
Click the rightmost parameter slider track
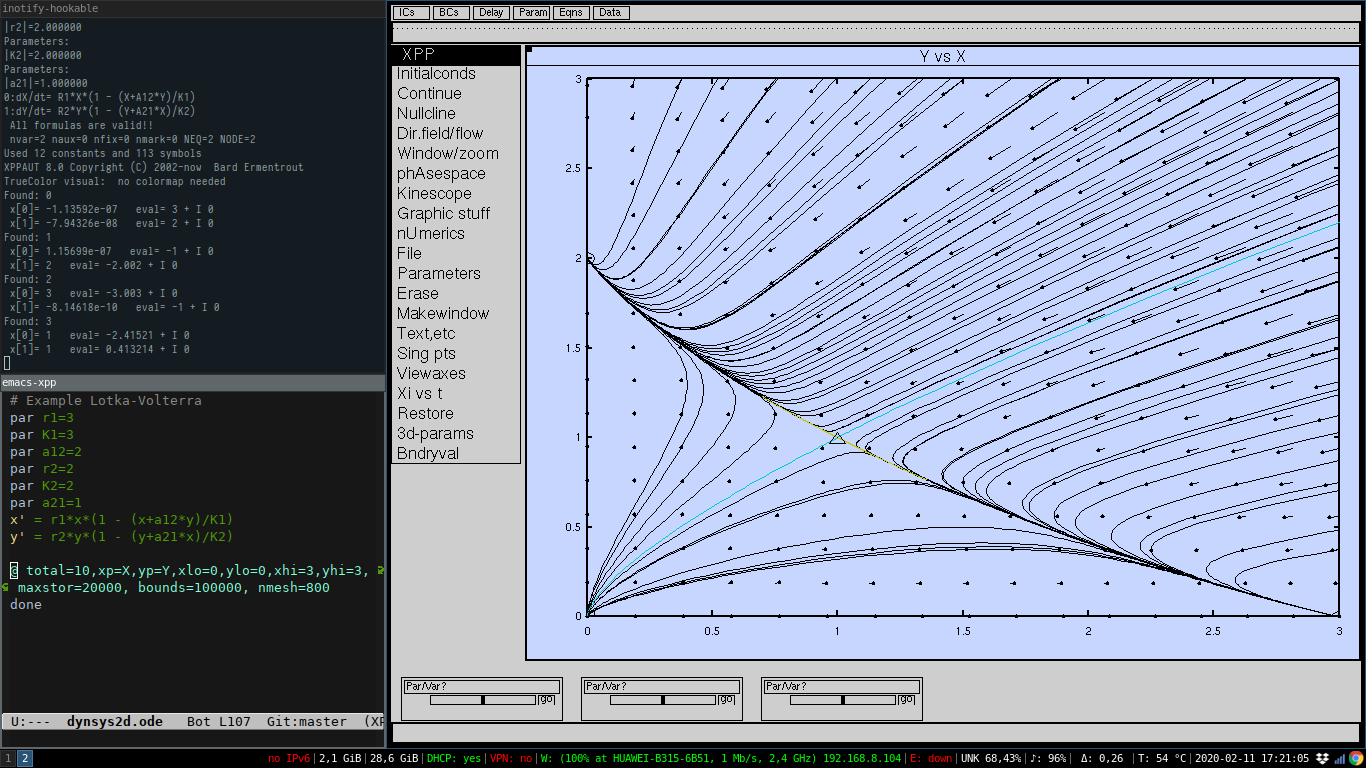pos(843,700)
